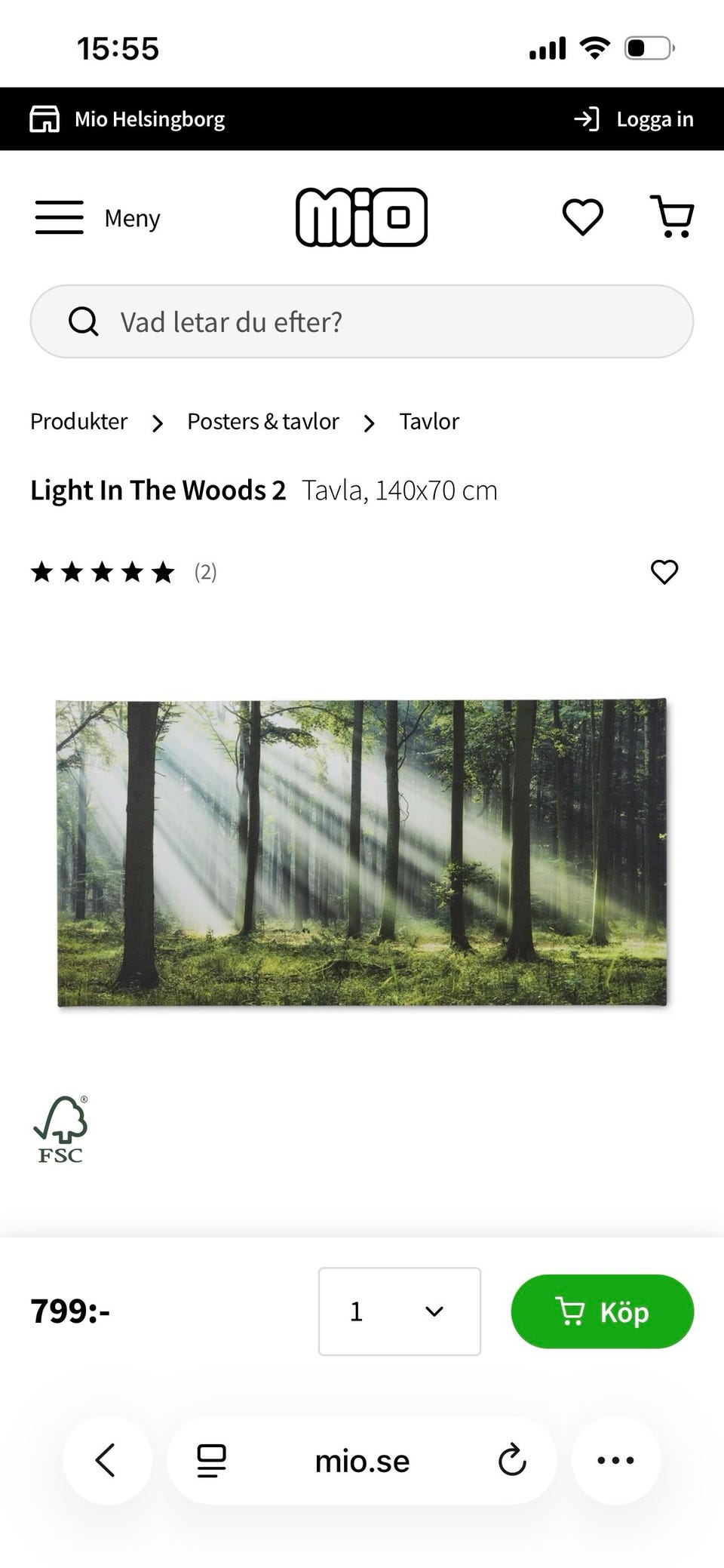Click the search magnifier icon

[x=84, y=321]
